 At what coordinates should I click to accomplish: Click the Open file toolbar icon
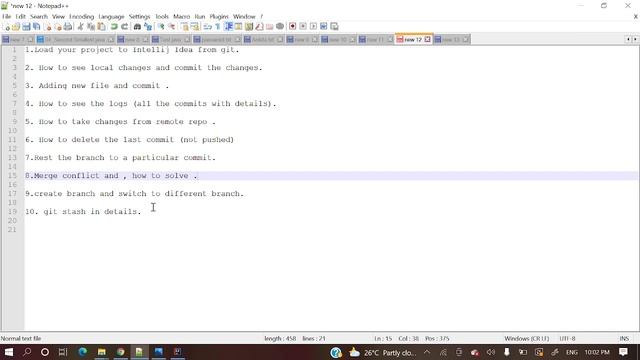click(16, 27)
